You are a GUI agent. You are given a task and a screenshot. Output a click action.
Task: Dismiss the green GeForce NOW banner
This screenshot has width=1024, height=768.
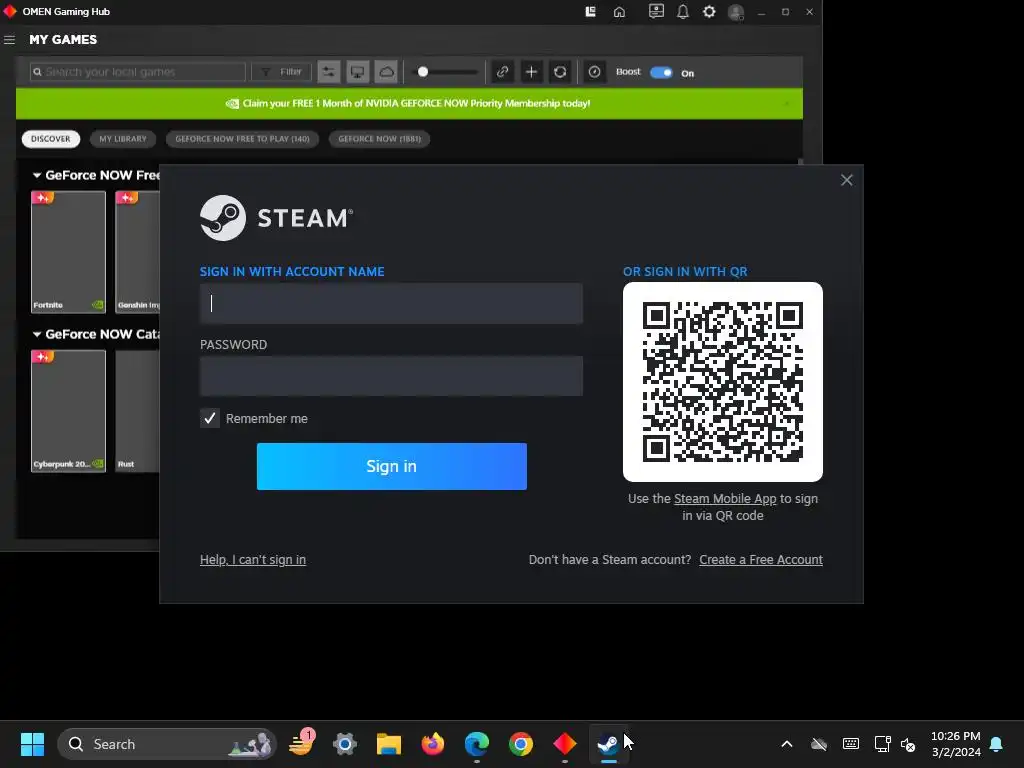pos(786,103)
